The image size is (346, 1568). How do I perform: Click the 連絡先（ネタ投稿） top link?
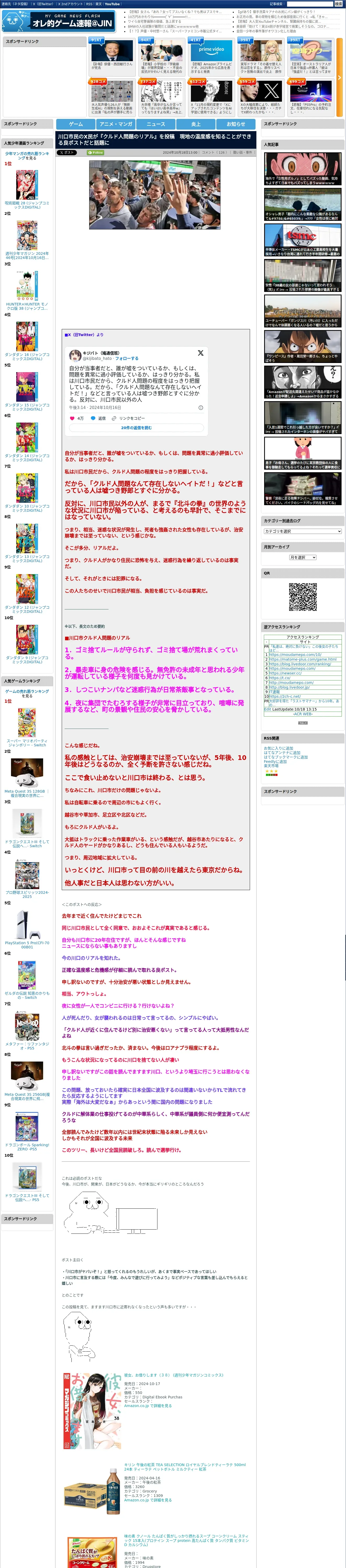pyautogui.click(x=15, y=4)
